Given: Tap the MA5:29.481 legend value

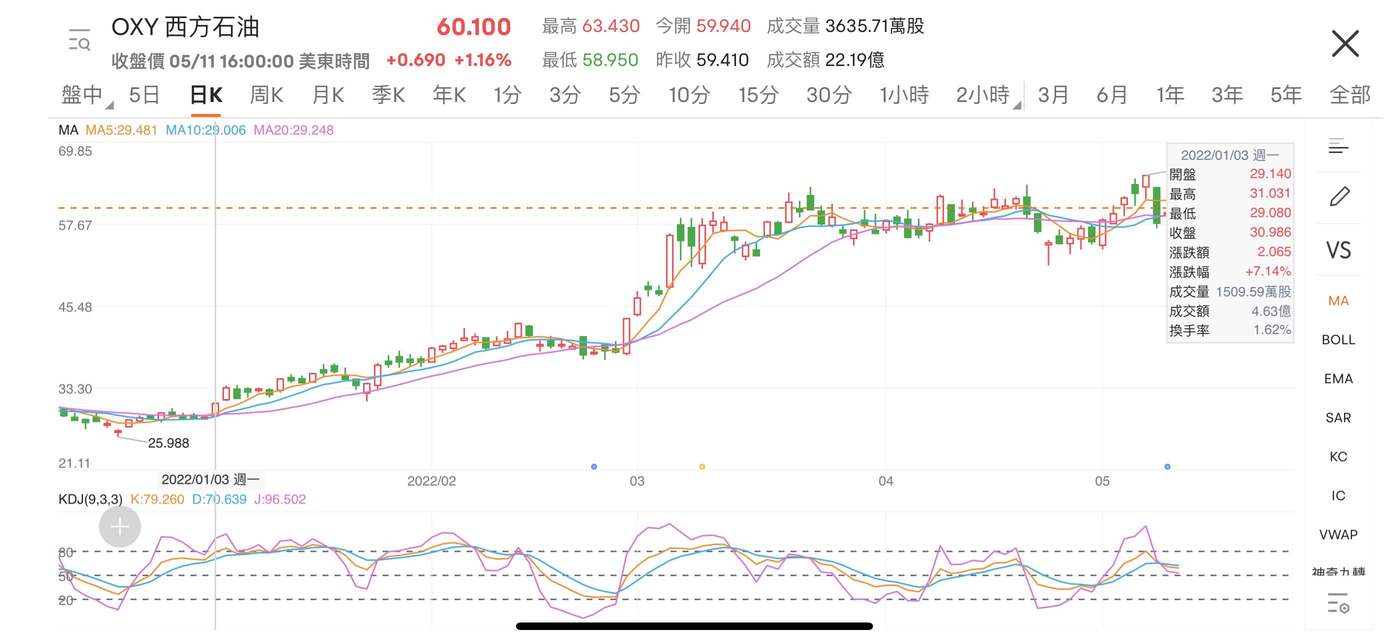Looking at the screenshot, I should [121, 130].
